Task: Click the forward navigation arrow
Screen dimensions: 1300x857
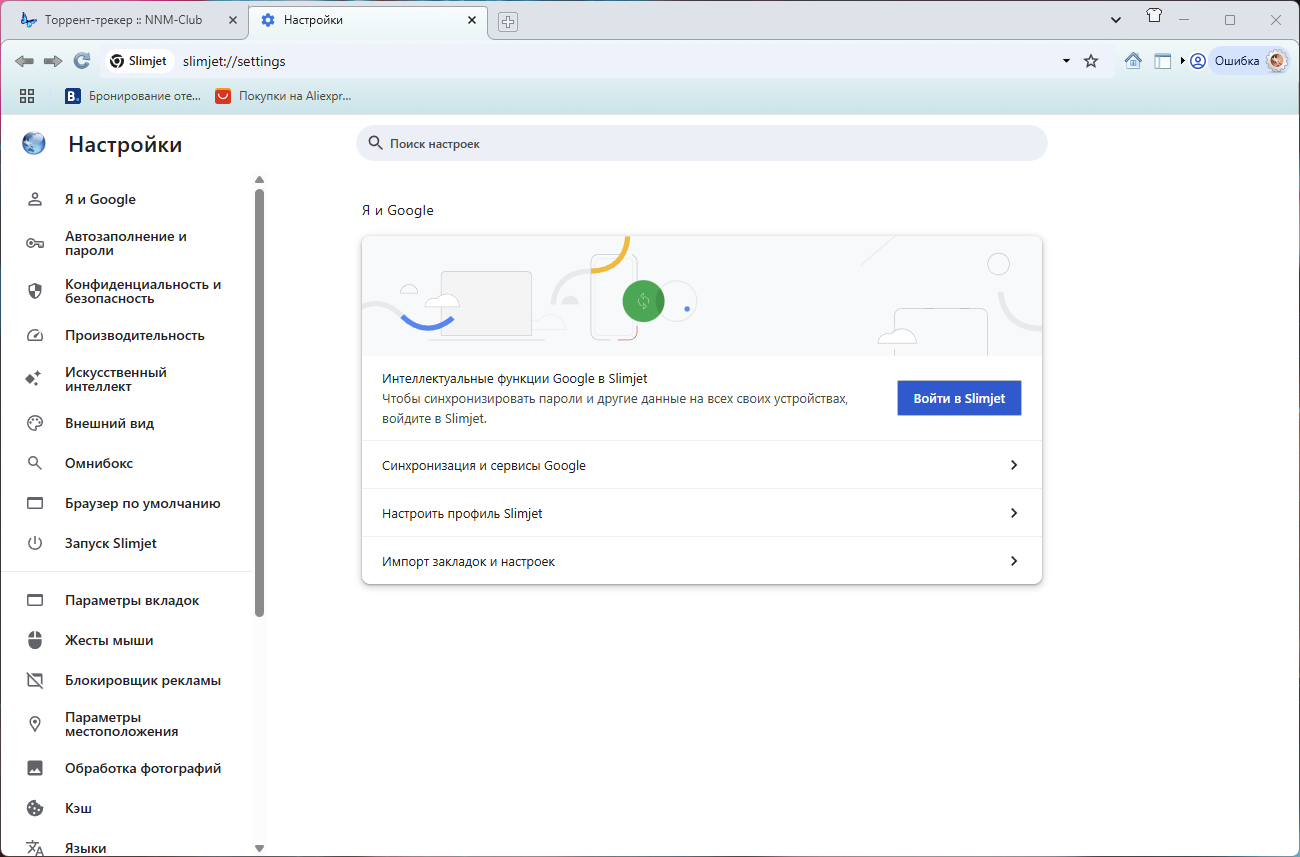Action: pos(53,61)
